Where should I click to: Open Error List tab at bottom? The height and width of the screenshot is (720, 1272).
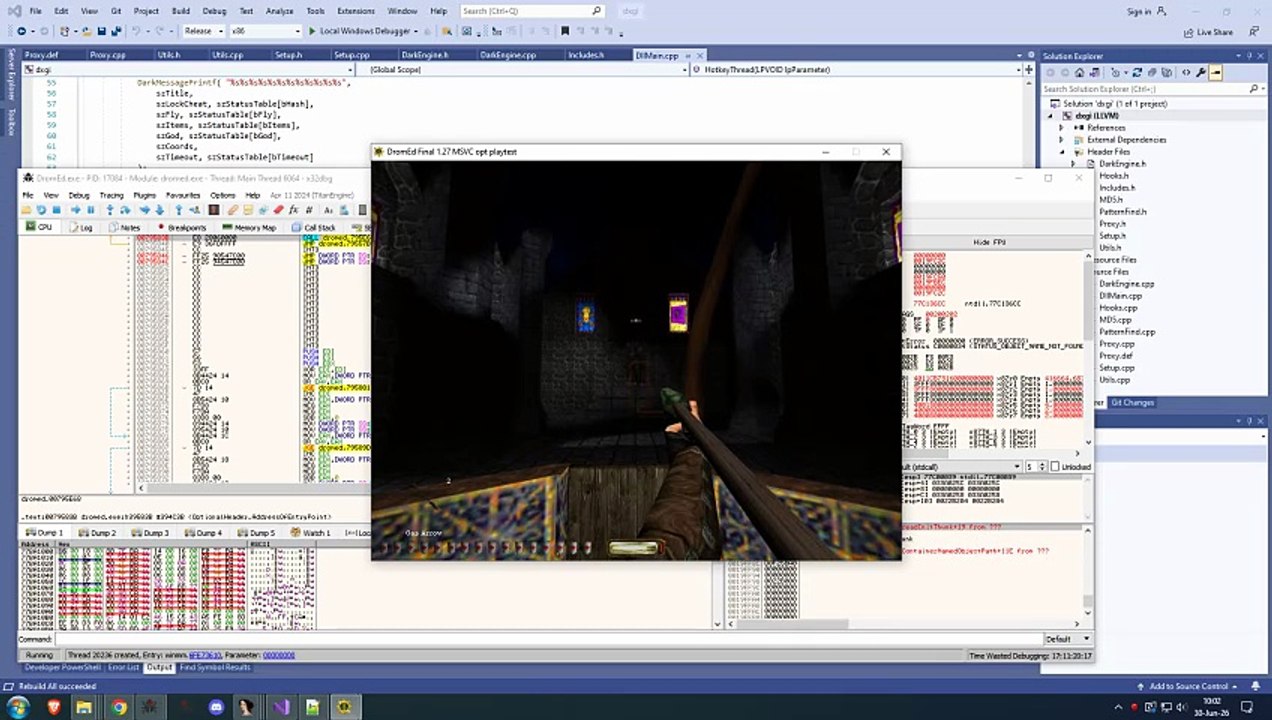pos(124,667)
